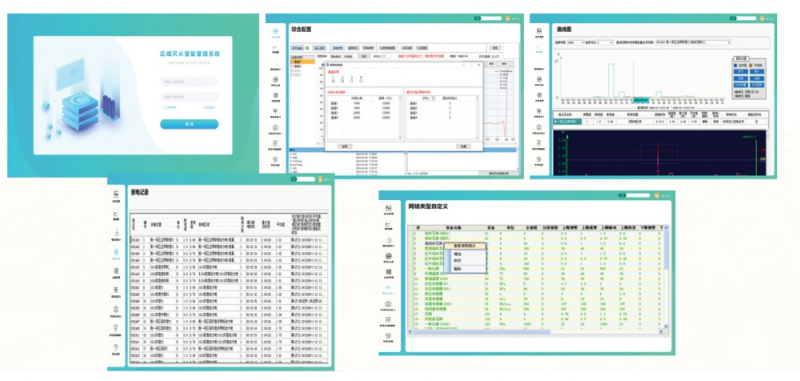Screen dimensions: 800x381
Task: Click the curve chart sidebar icon in 曲线图 window
Action: pos(539,49)
